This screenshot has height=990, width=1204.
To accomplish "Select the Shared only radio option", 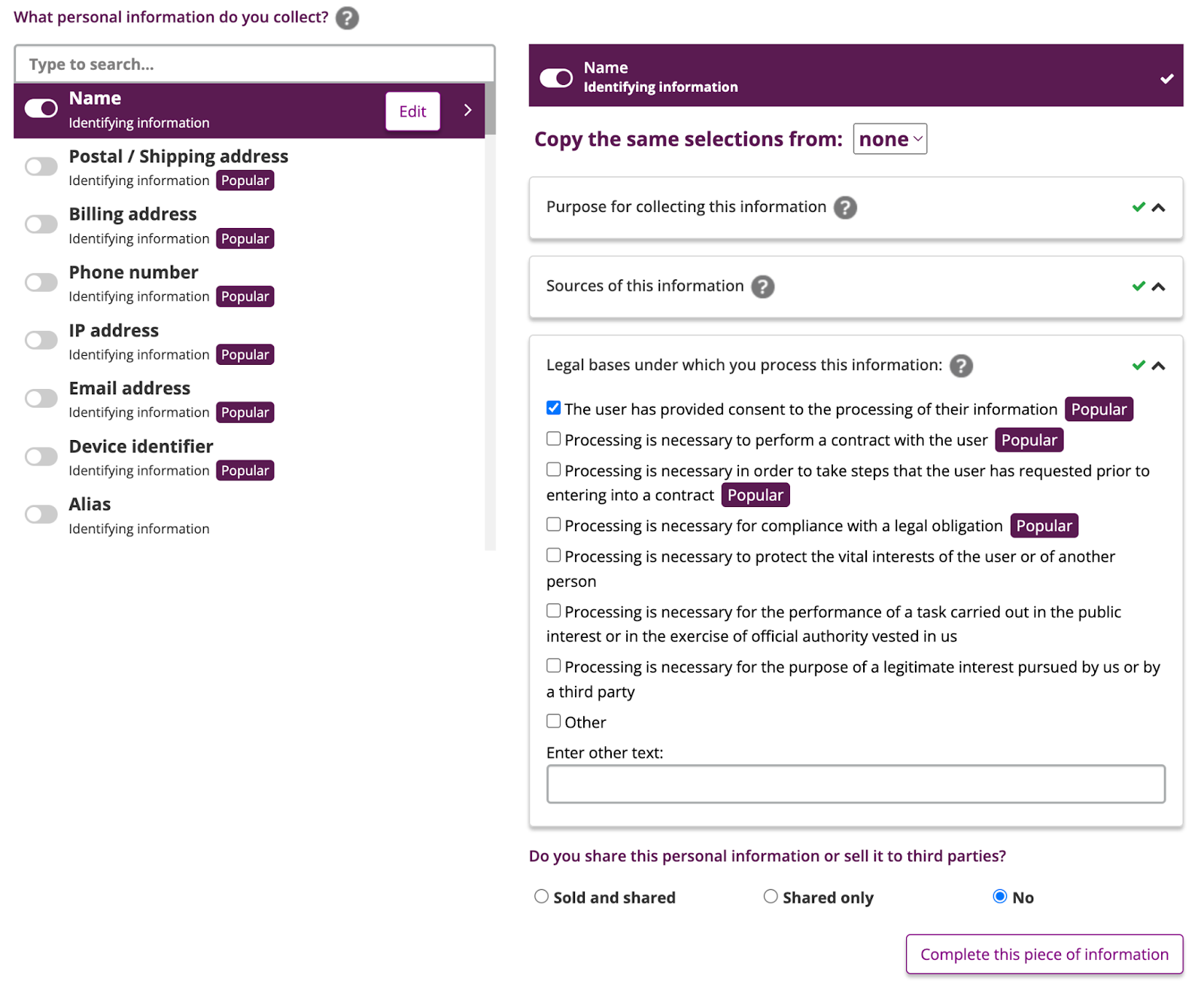I will pos(771,896).
